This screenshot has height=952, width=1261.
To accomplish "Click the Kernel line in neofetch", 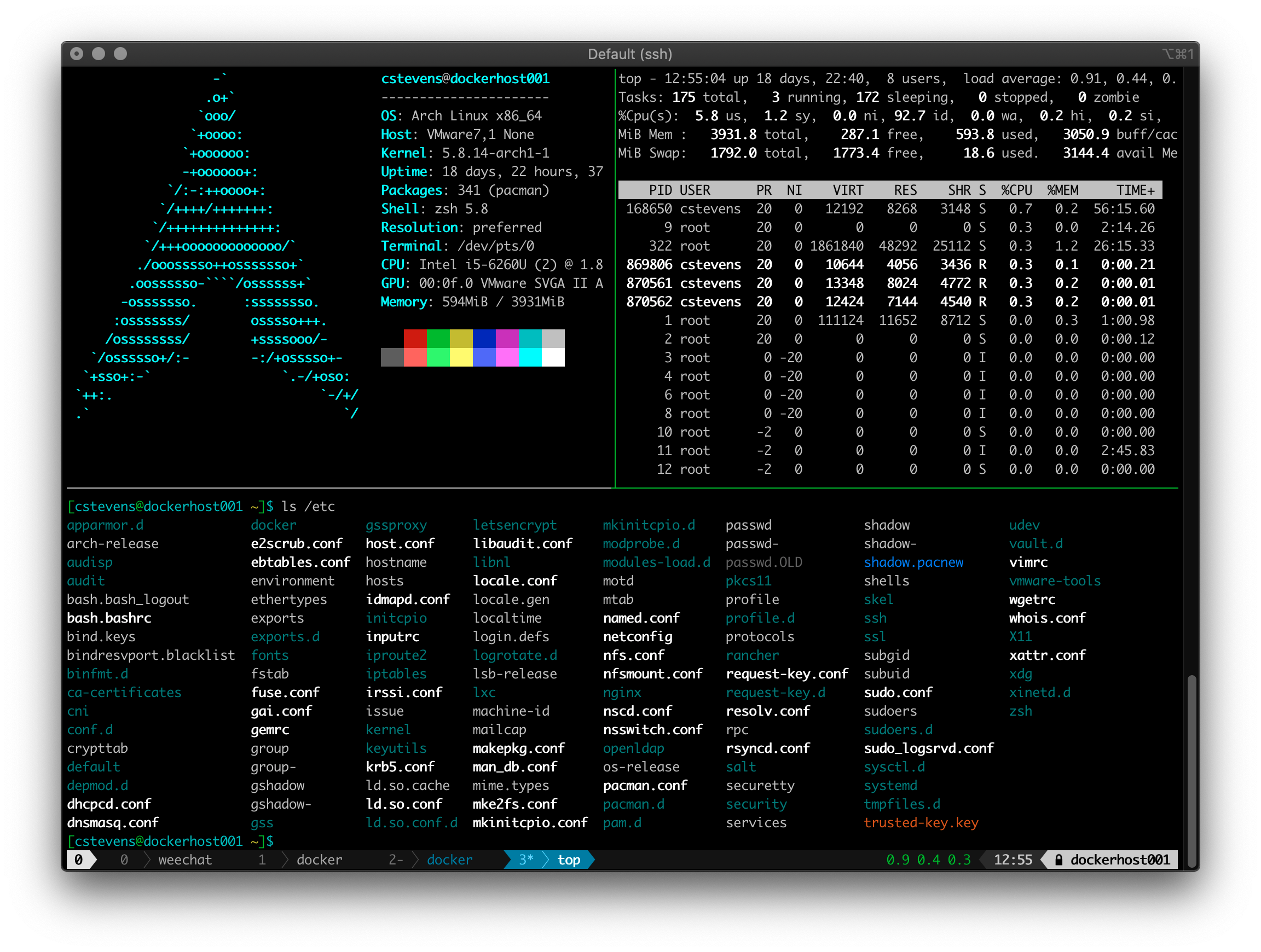I will pyautogui.click(x=465, y=153).
